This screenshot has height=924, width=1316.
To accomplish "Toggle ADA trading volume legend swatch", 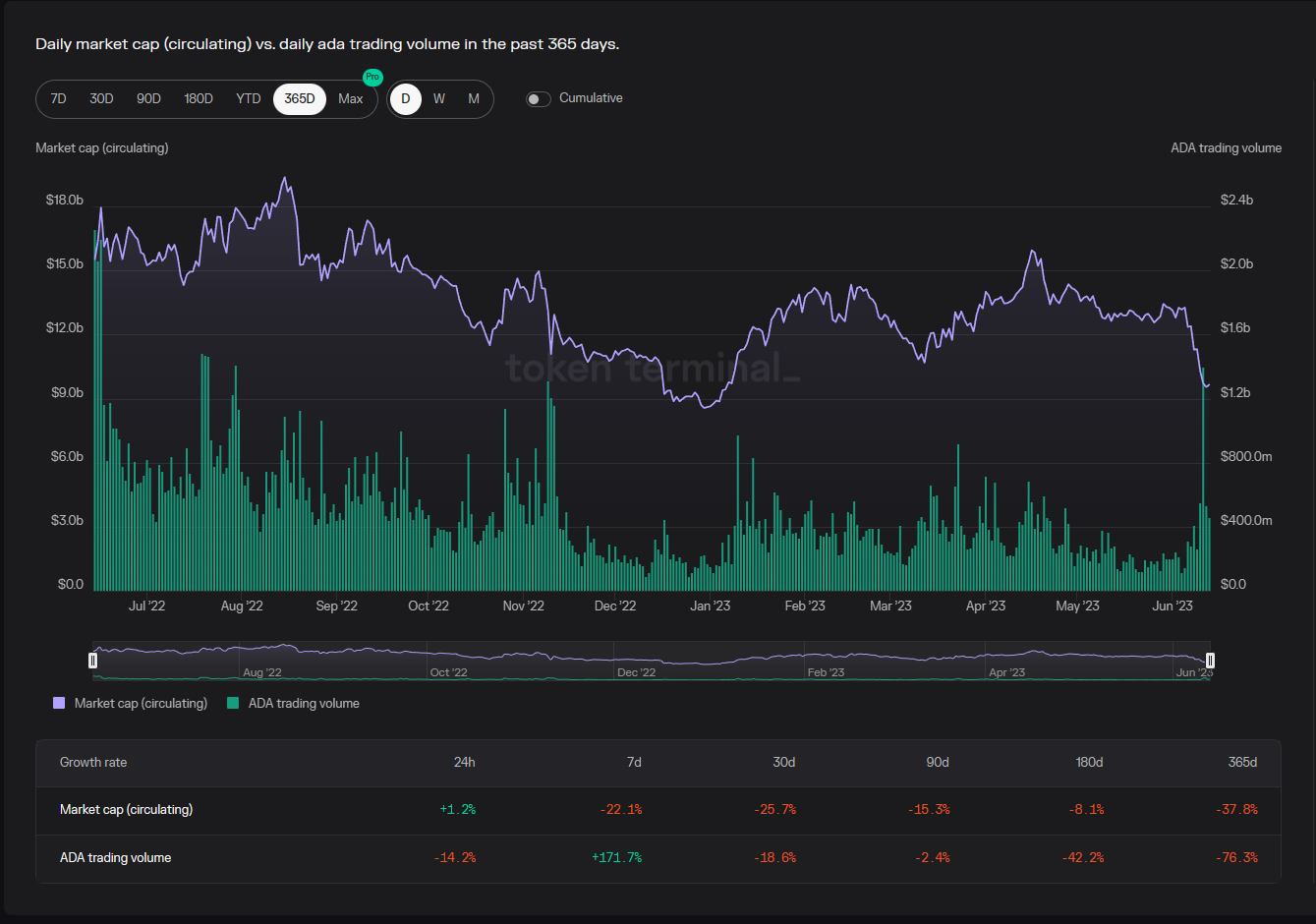I will [x=233, y=704].
